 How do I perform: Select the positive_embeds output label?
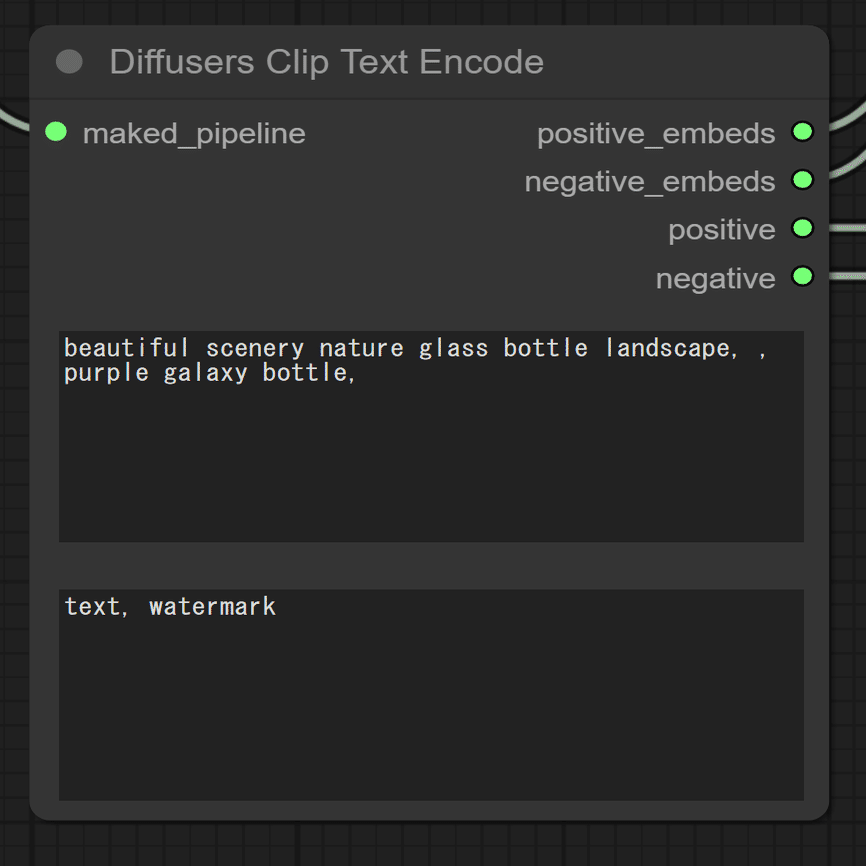pos(656,134)
